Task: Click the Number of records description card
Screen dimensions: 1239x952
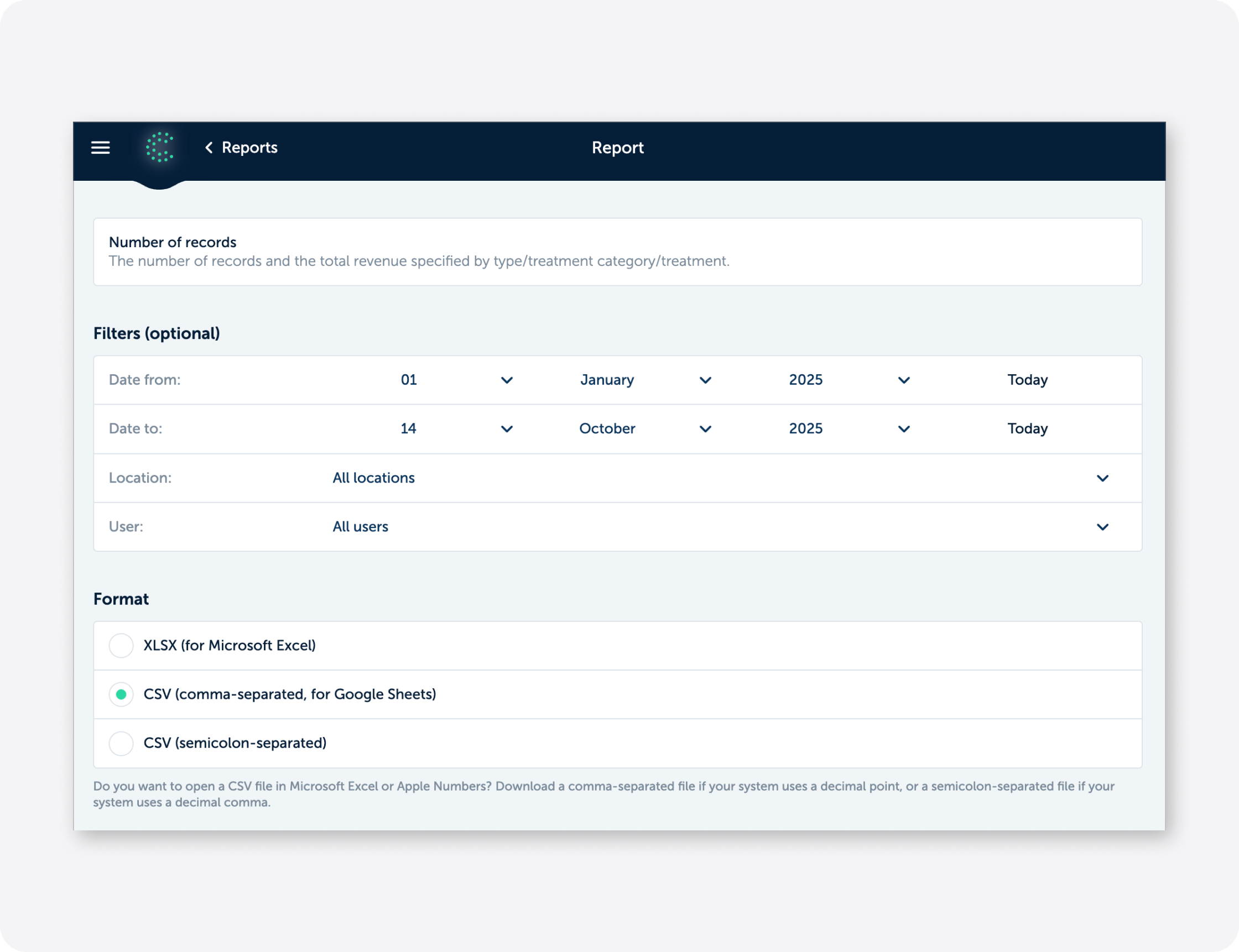Action: (x=617, y=252)
